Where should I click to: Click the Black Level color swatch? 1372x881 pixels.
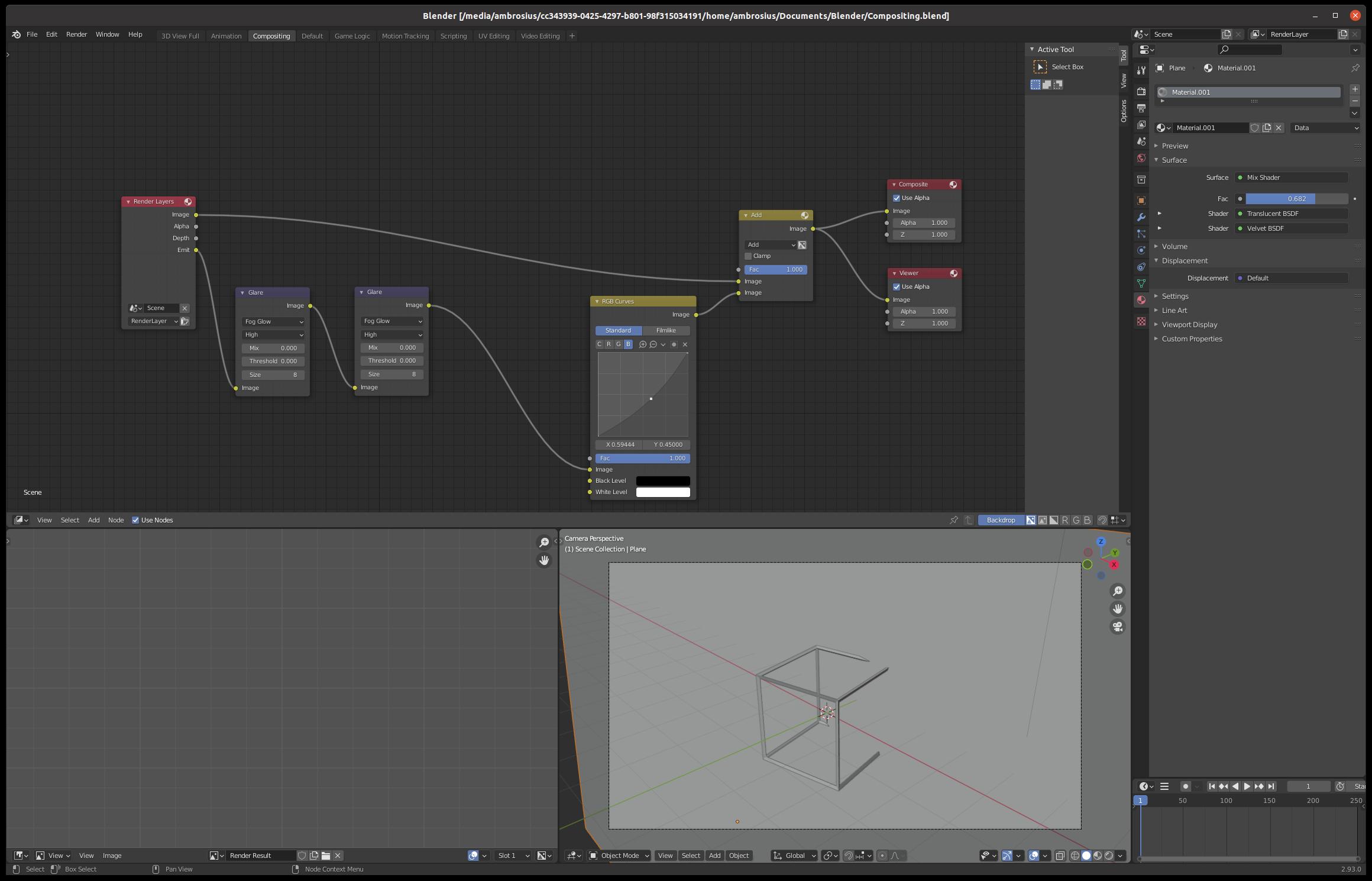tap(662, 481)
